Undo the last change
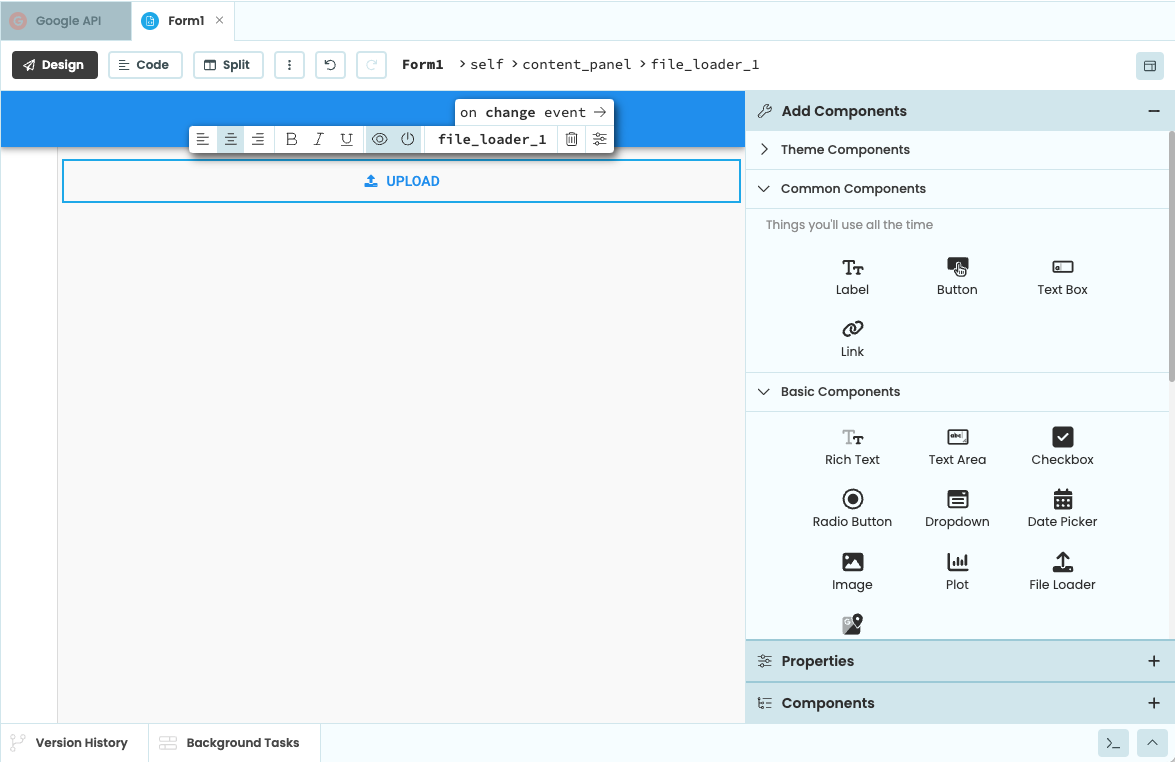The image size is (1175, 762). click(x=330, y=64)
